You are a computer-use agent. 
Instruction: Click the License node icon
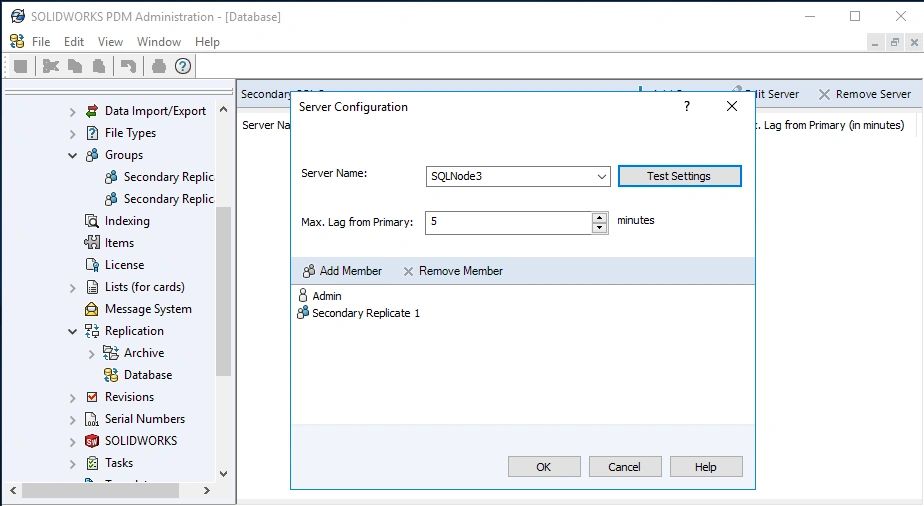[92, 265]
